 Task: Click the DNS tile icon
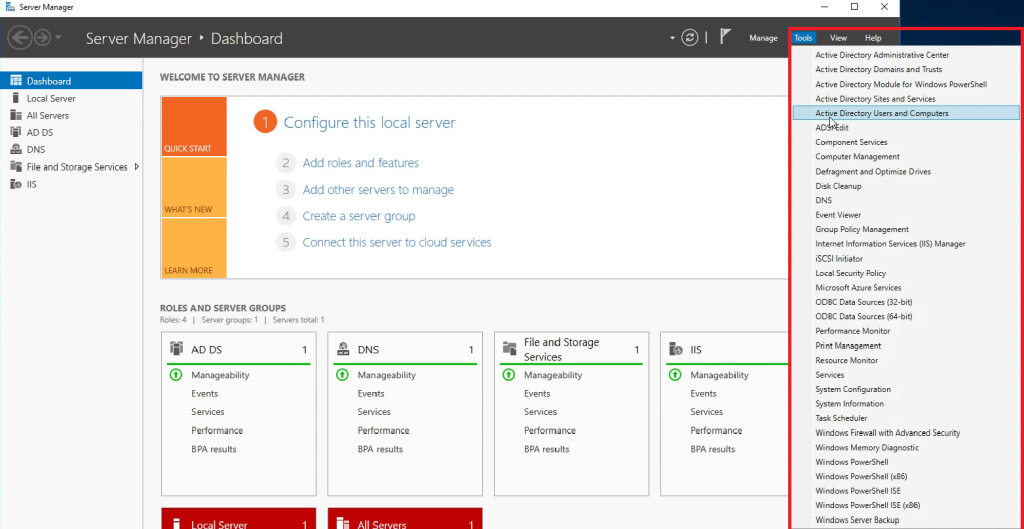click(342, 349)
